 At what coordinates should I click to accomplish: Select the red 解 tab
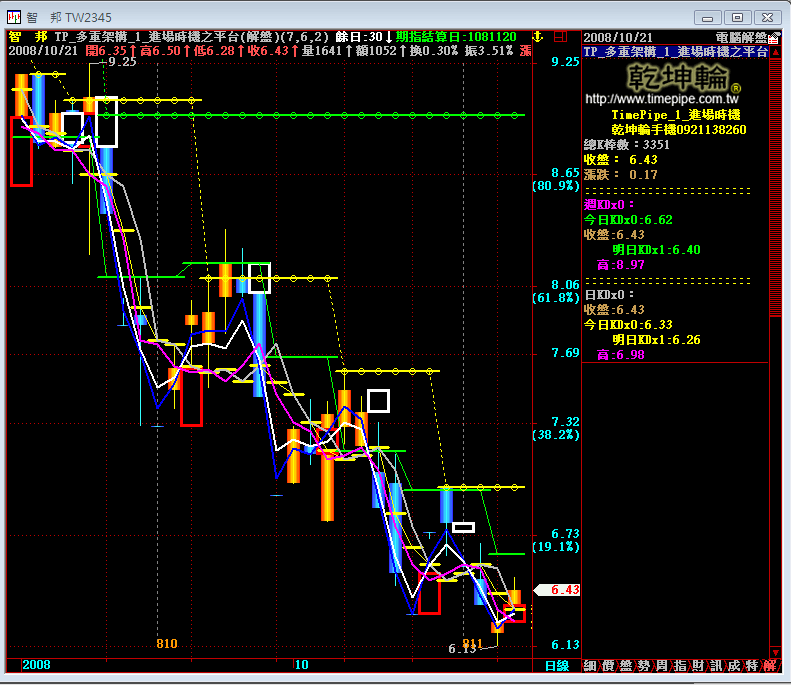770,665
